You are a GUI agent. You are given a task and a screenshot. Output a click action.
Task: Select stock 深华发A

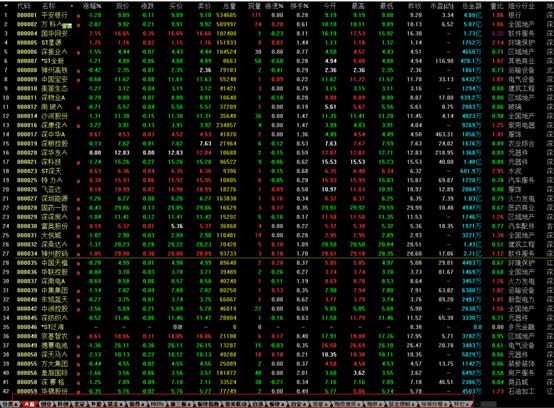coord(54,153)
